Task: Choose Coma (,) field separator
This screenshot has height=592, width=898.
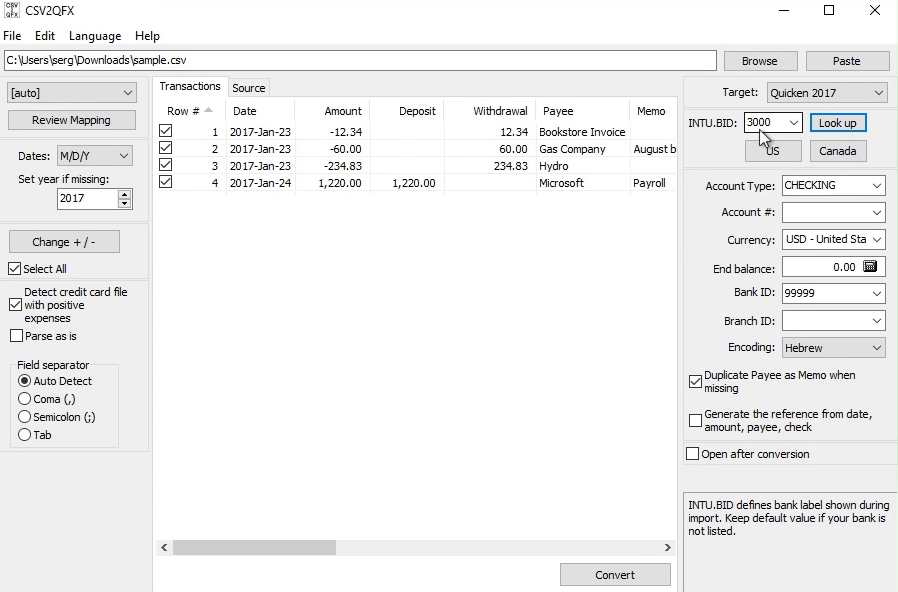Action: 24,399
